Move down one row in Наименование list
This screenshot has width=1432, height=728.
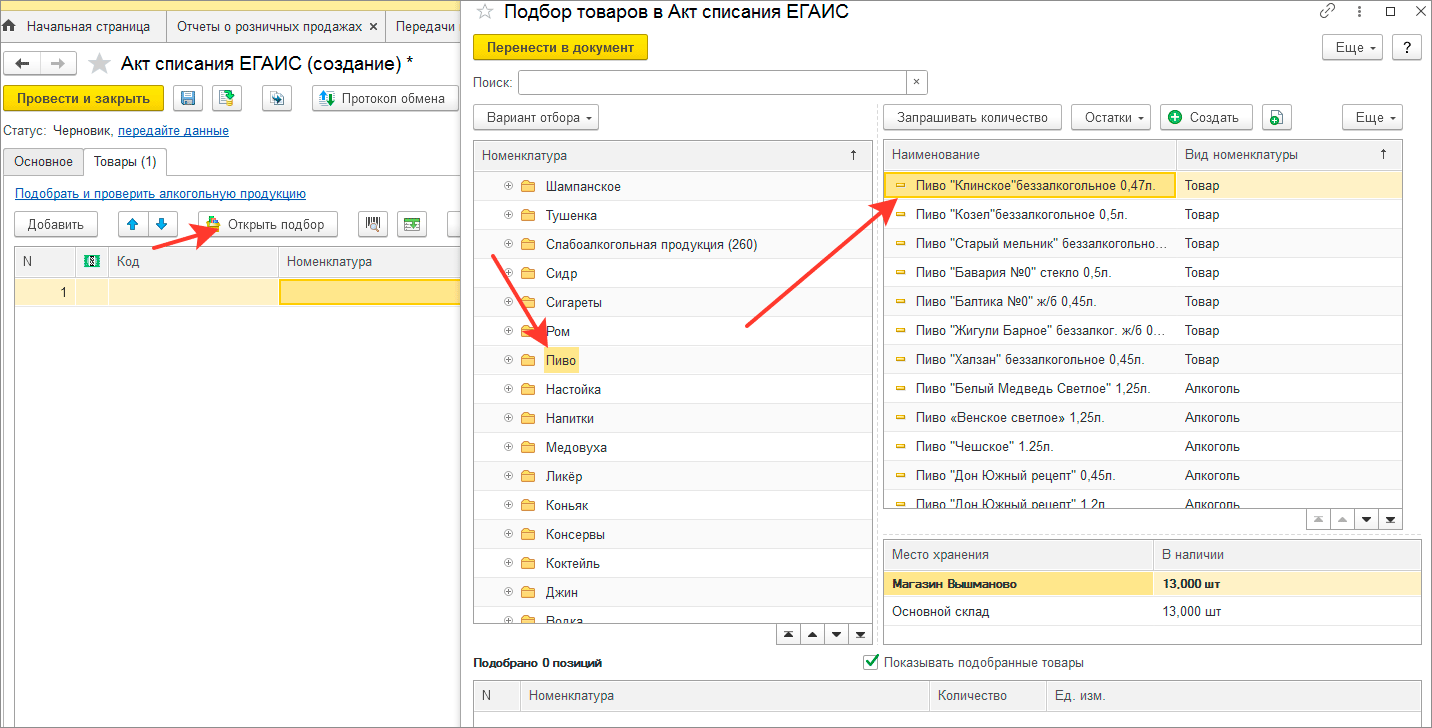coord(1366,519)
